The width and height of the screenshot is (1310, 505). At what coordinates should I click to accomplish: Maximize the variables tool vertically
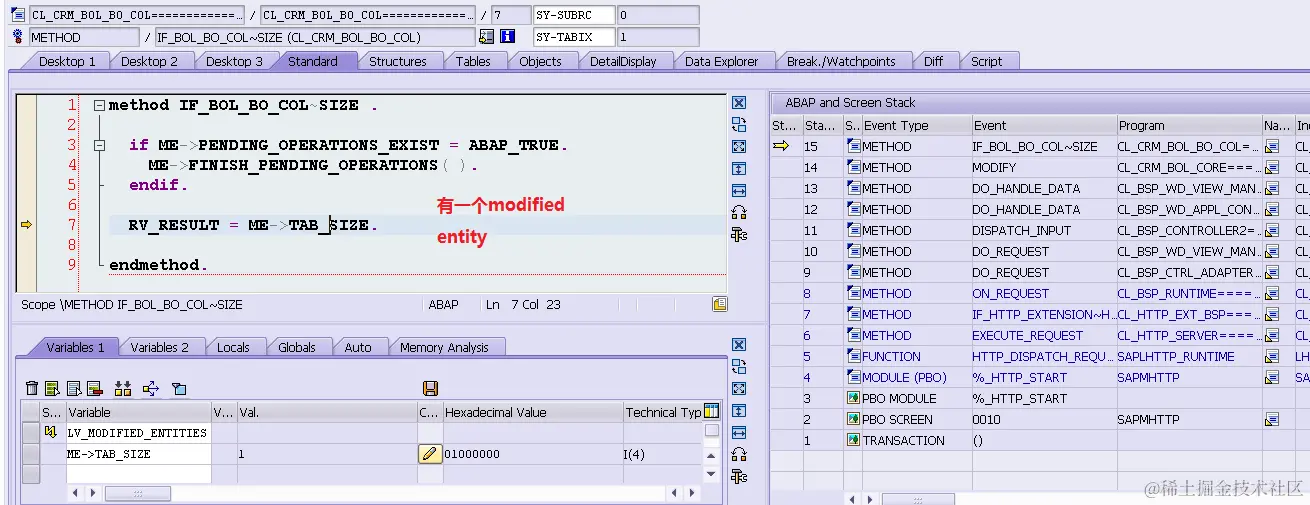(739, 411)
